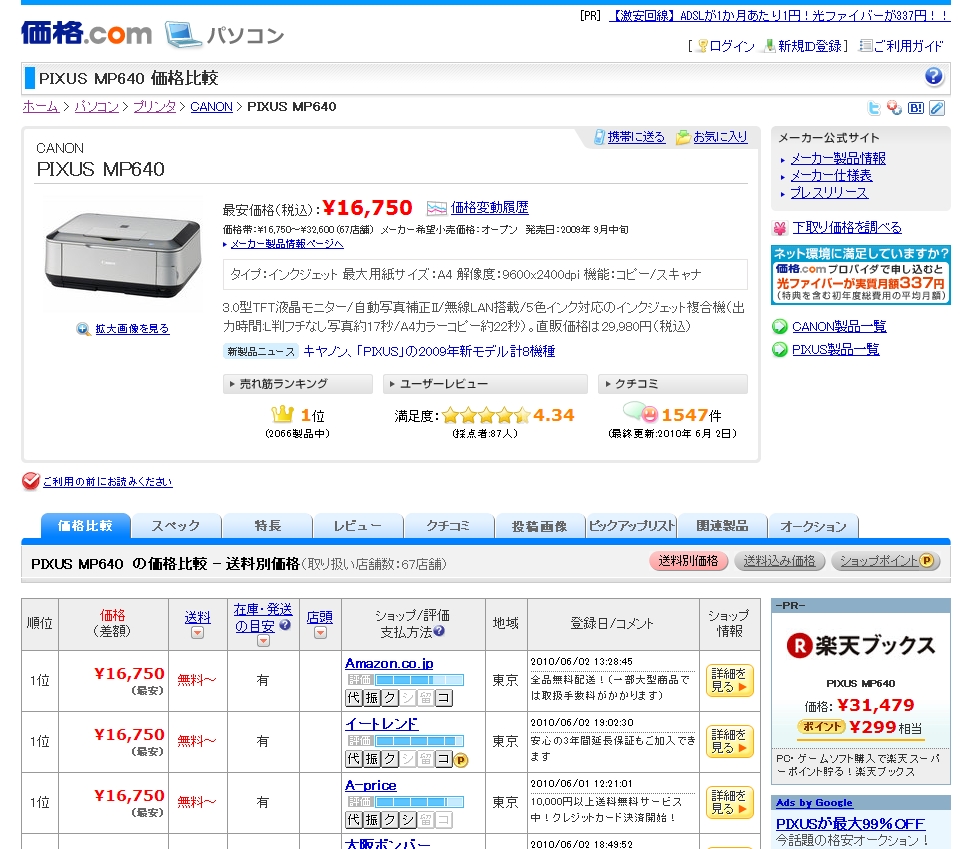973x849 pixels.
Task: Click green arrow icon beside PIXUS製品一覧
Action: click(x=779, y=349)
